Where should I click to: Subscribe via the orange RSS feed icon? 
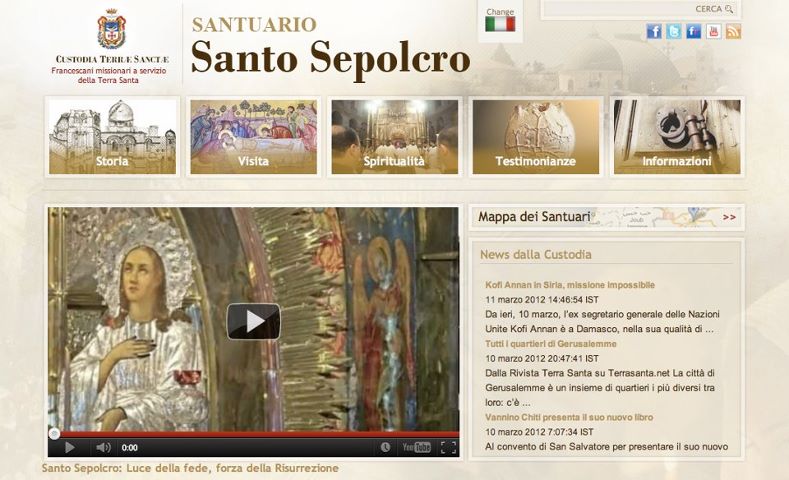[x=733, y=31]
